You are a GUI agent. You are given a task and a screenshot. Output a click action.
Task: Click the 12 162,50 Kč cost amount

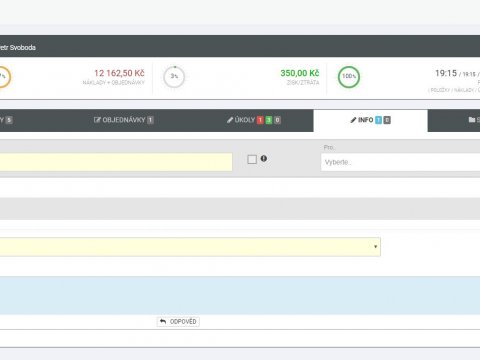coord(119,73)
